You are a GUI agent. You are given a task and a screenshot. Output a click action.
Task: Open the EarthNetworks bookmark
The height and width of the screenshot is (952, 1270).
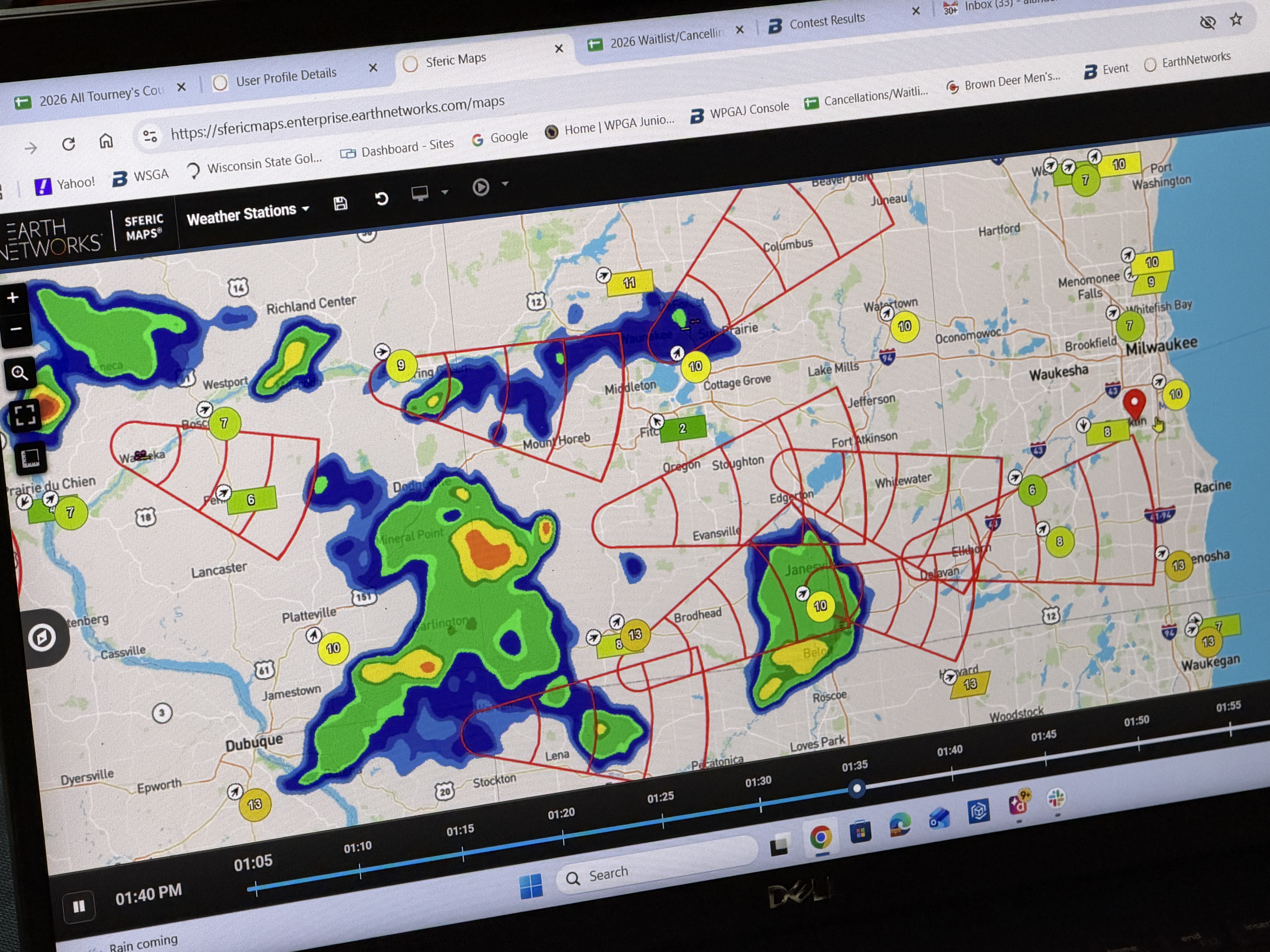point(1187,61)
